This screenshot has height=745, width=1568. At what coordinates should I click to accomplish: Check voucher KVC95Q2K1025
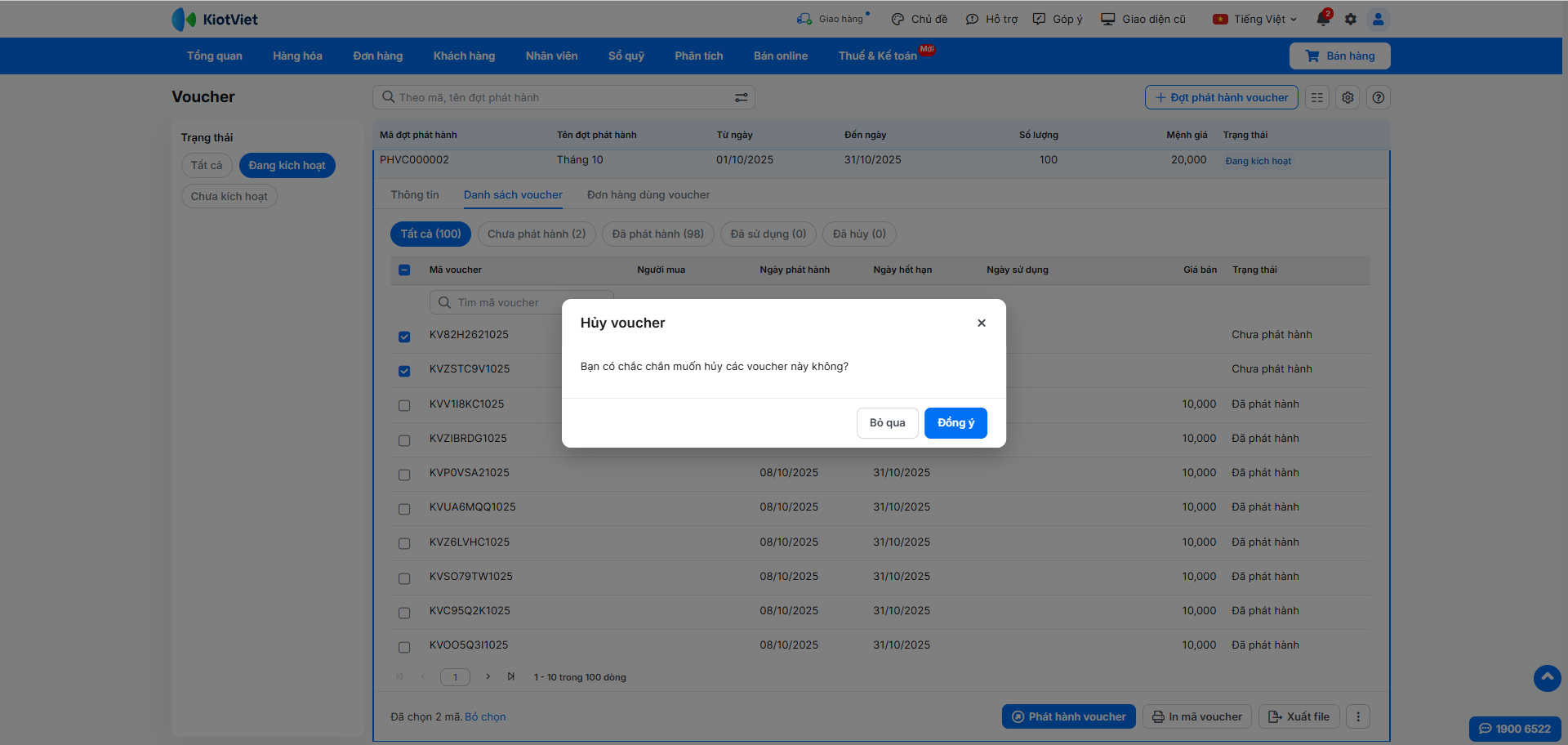coord(404,612)
